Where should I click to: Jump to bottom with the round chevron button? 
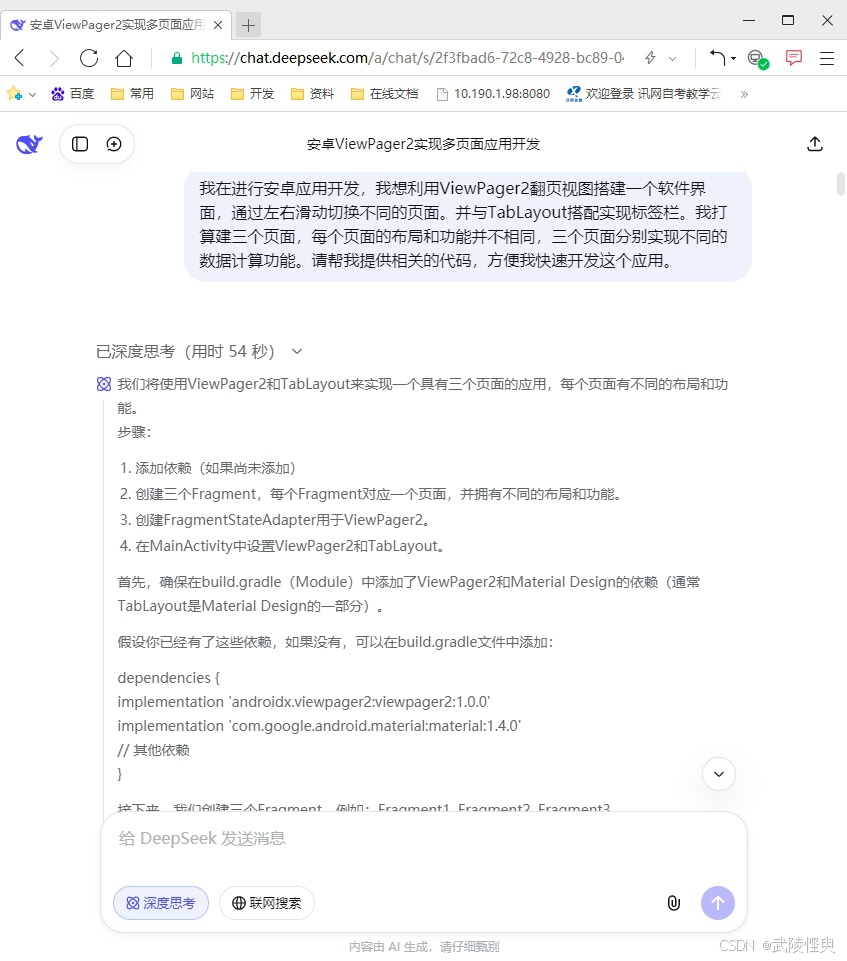[x=719, y=774]
